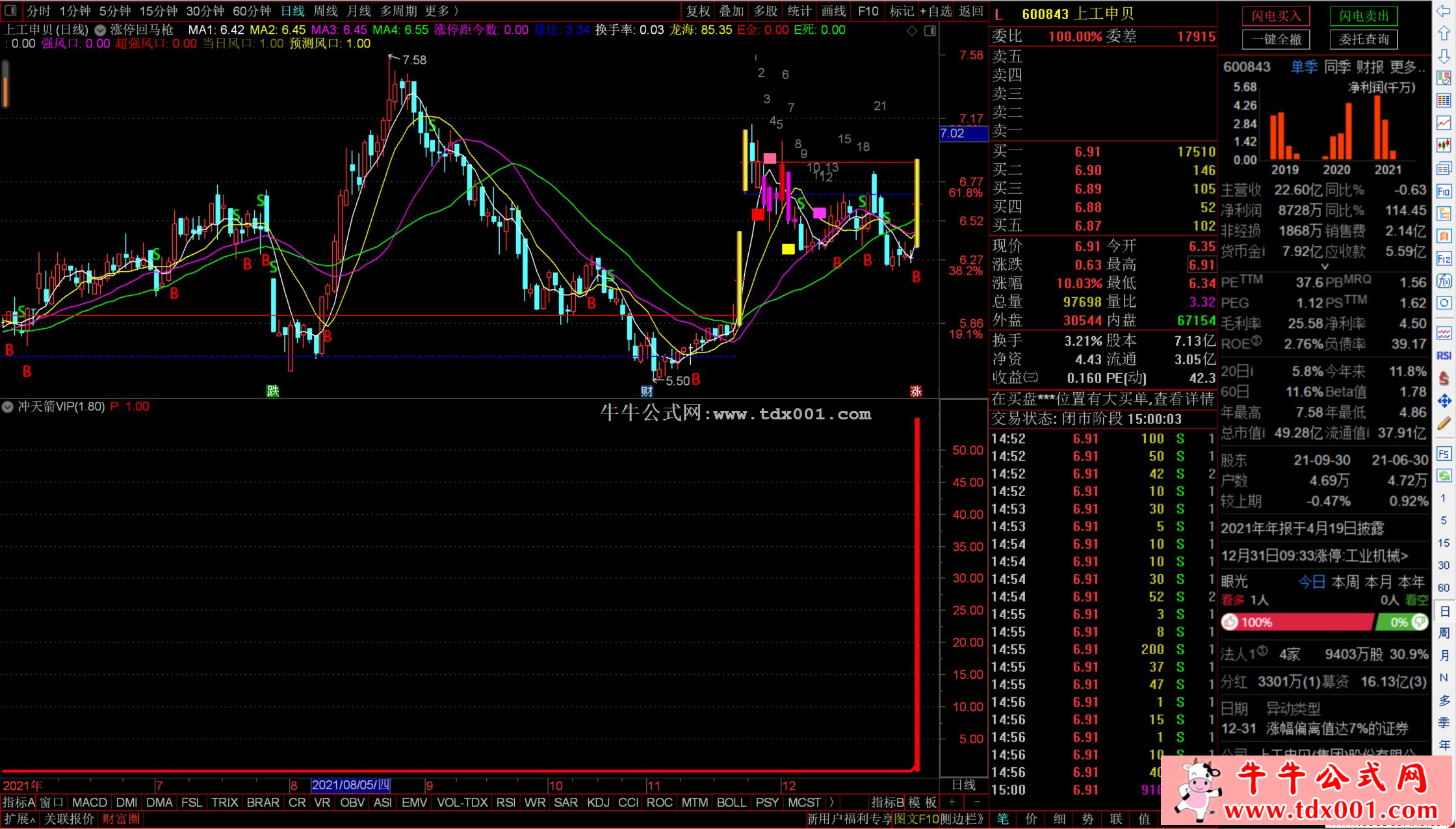Switch to 60-minute period in right sidebar
Image resolution: width=1456 pixels, height=829 pixels.
[1444, 588]
